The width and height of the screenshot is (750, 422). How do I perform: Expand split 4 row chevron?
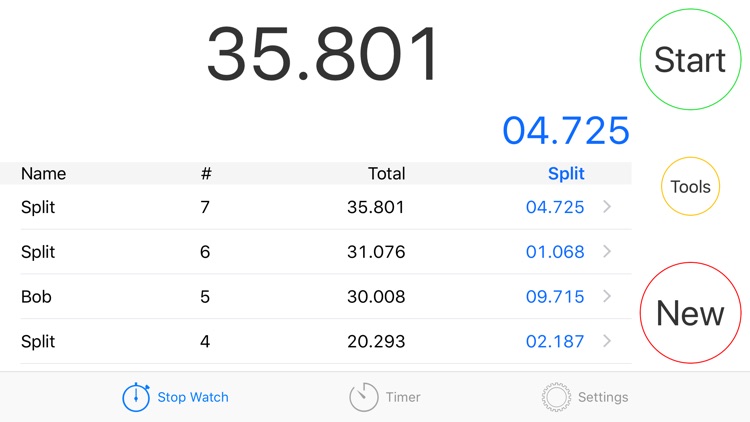coord(607,341)
